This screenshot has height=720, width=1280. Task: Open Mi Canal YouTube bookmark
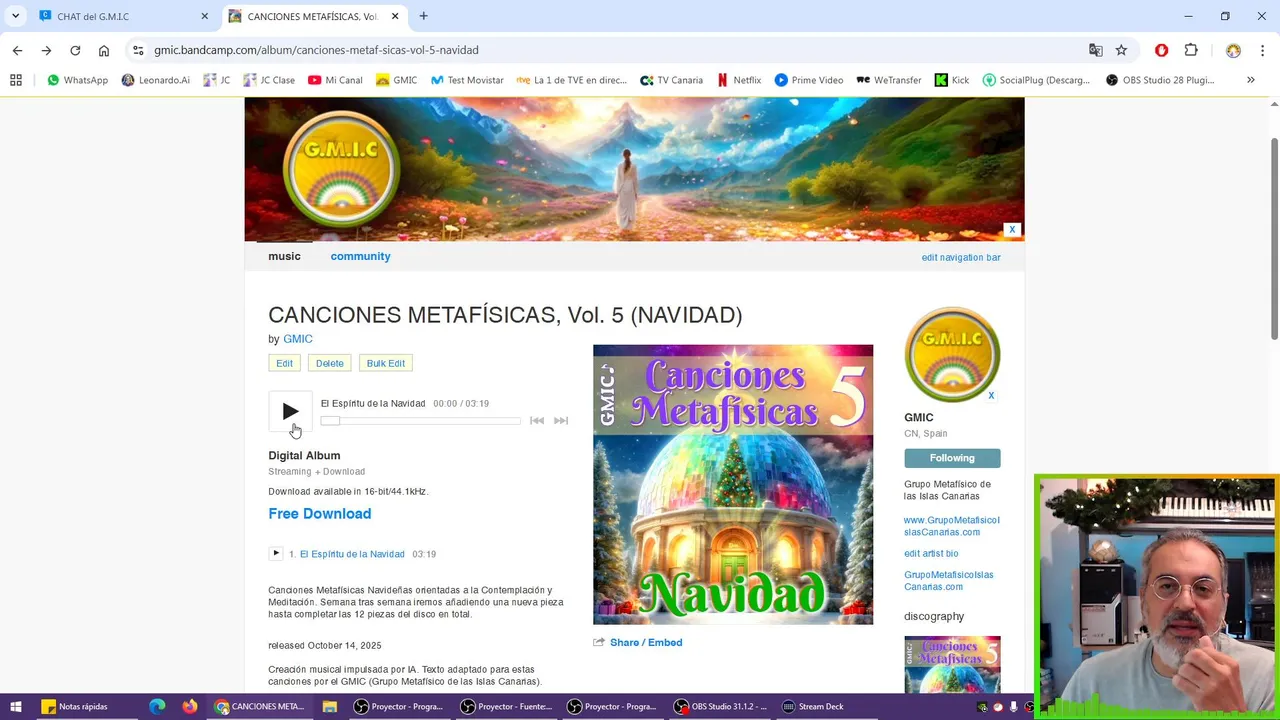tap(335, 80)
